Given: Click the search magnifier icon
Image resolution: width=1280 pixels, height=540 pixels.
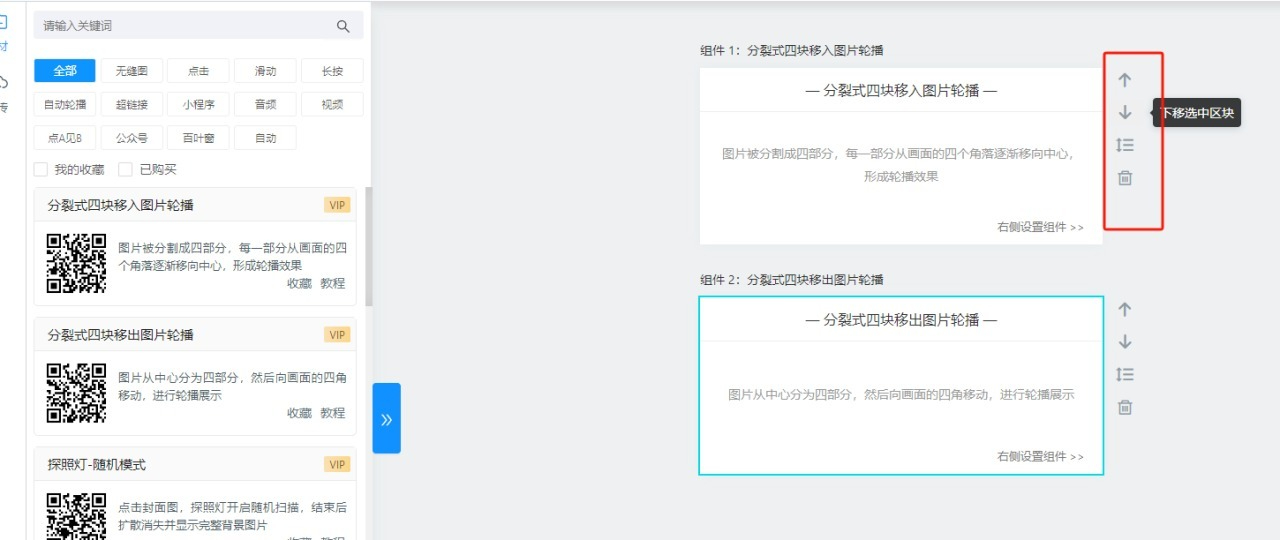Looking at the screenshot, I should point(343,26).
